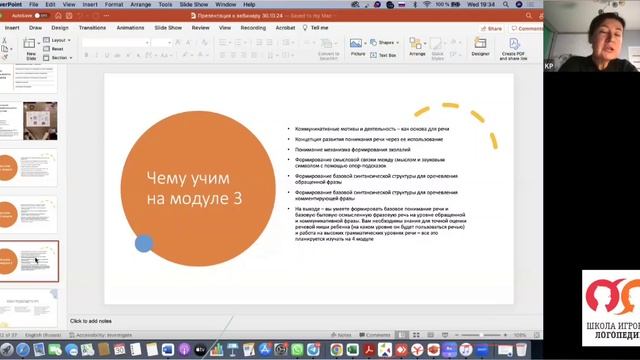
Task: Open the Help menu in menu bar
Action: (249, 4)
